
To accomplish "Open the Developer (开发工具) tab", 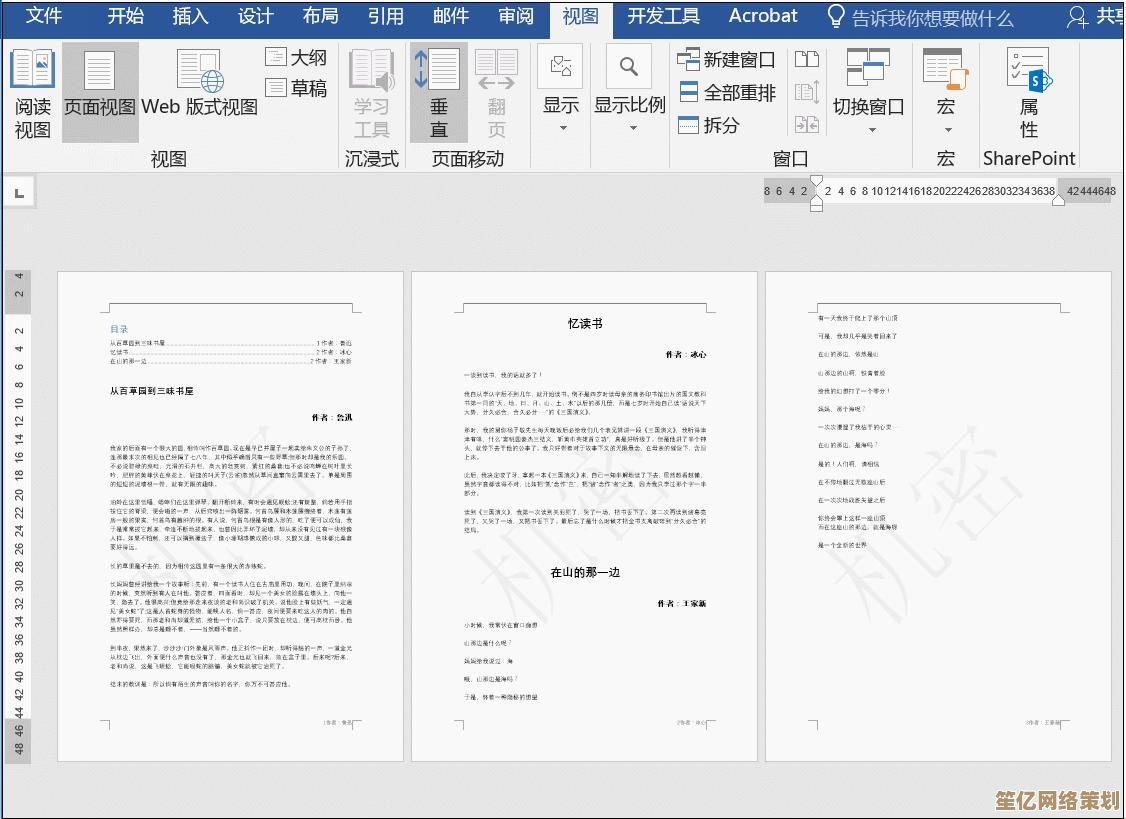I will coord(664,16).
